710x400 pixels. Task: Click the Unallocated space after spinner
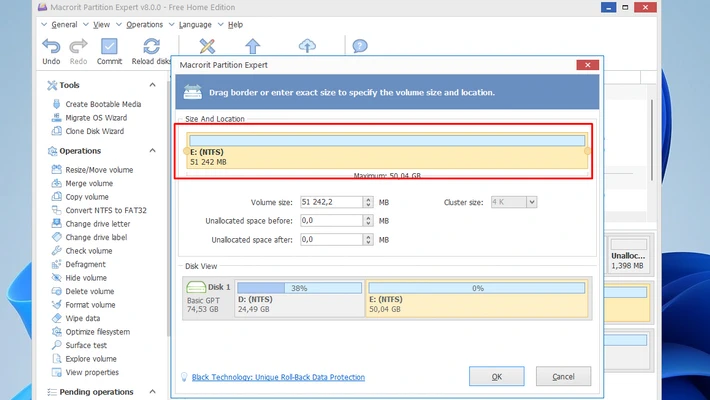click(x=368, y=240)
